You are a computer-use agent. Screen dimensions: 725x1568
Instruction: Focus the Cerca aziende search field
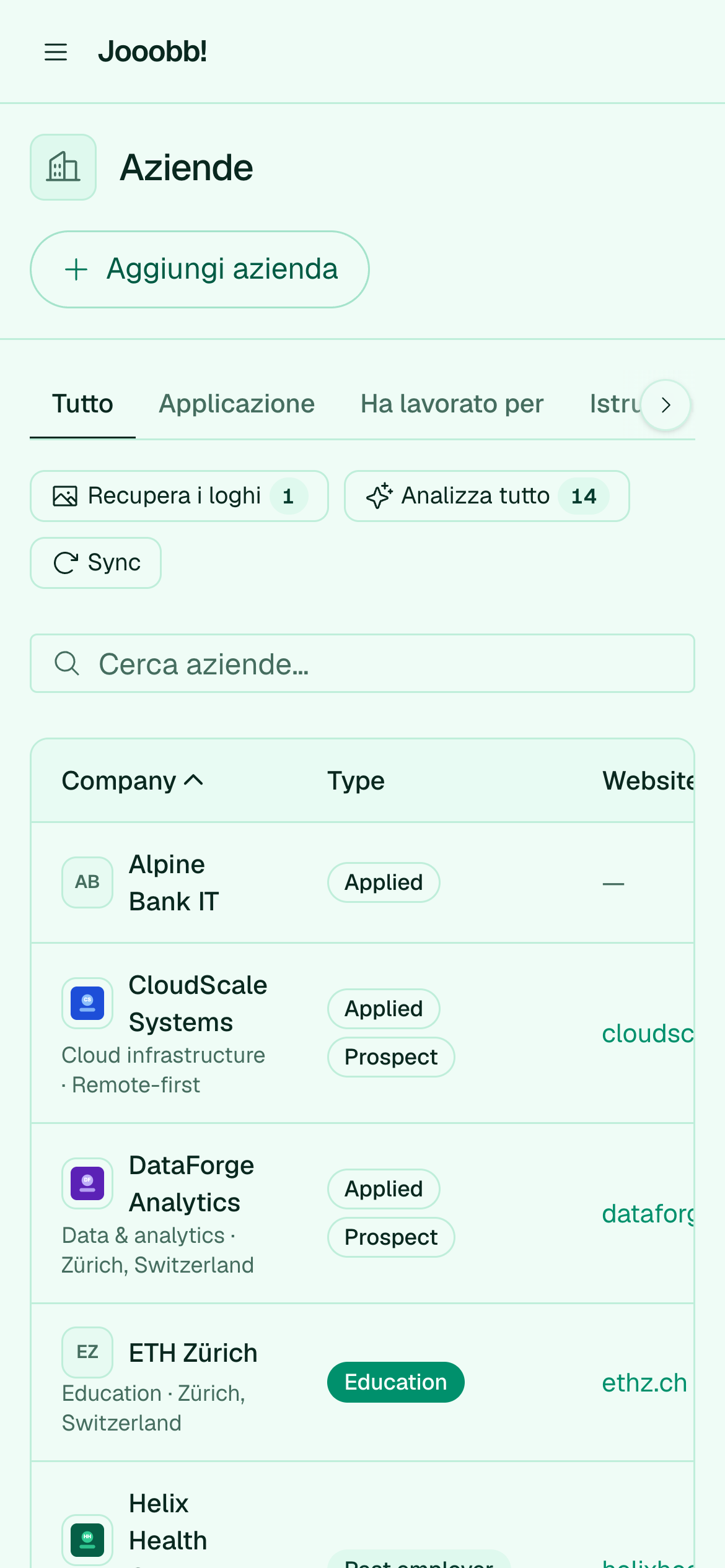tap(362, 663)
